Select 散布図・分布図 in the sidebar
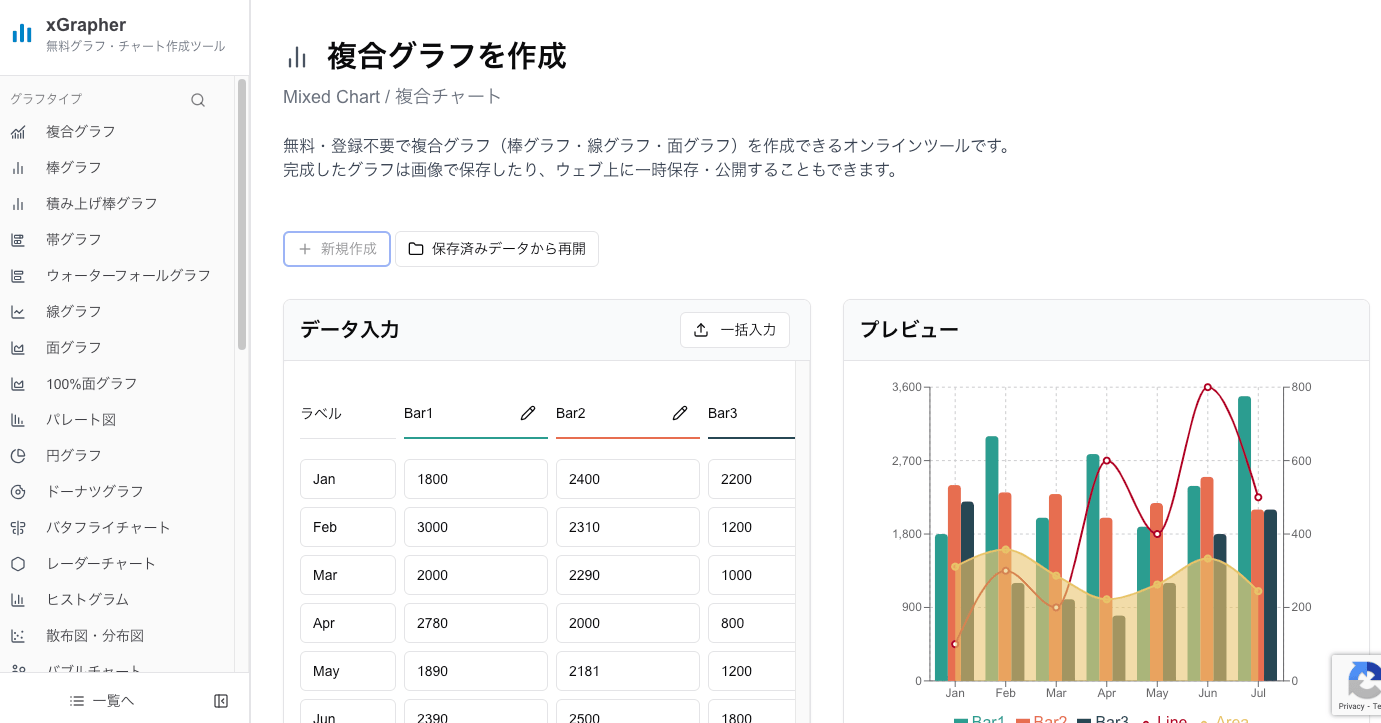Viewport: 1381px width, 723px height. 94,635
